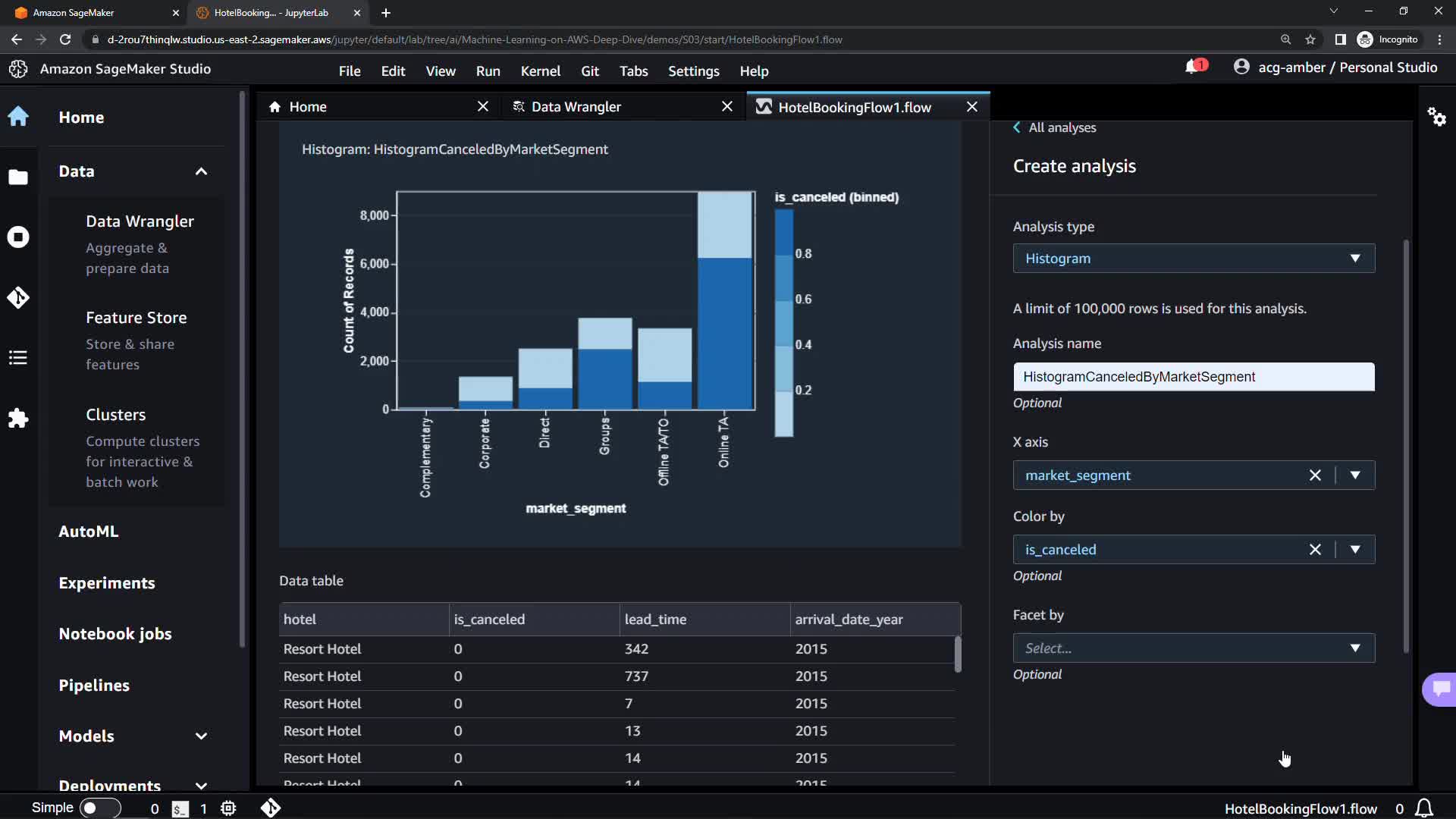
Task: Open the notifications bell with red badge
Action: click(x=1194, y=67)
